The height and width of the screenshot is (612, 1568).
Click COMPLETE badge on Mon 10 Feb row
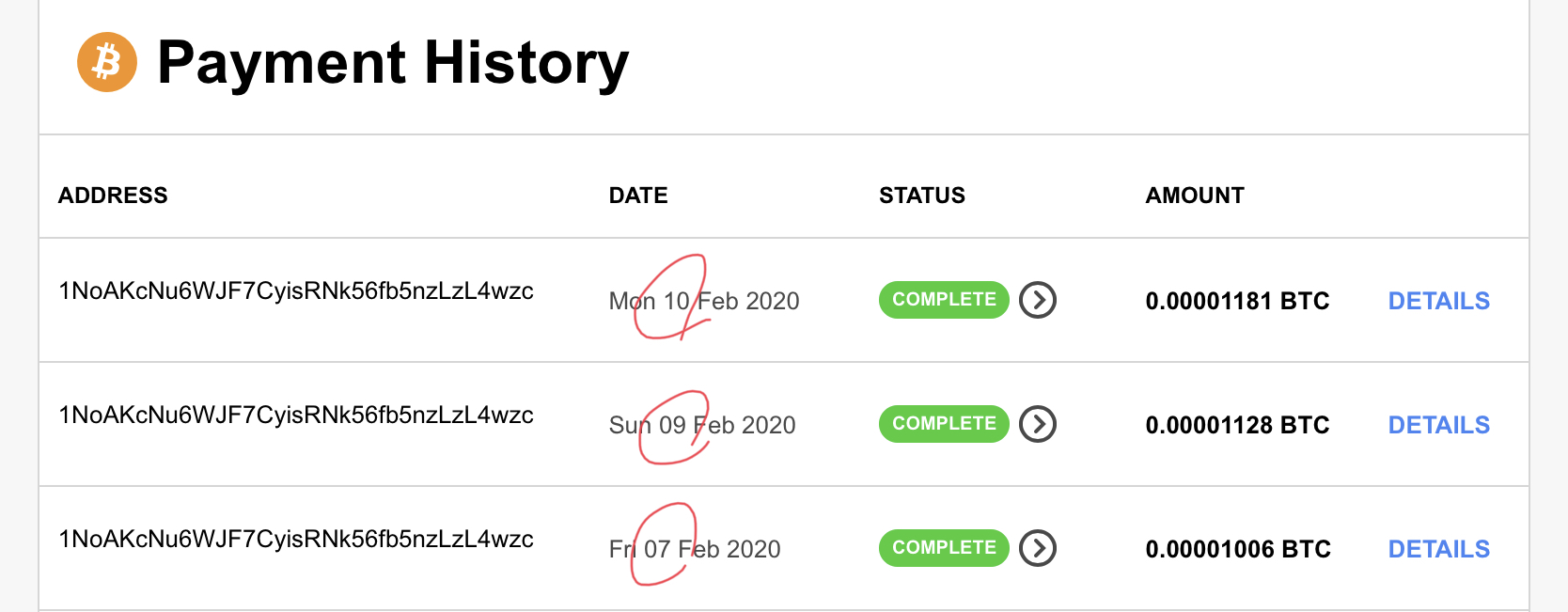click(944, 300)
